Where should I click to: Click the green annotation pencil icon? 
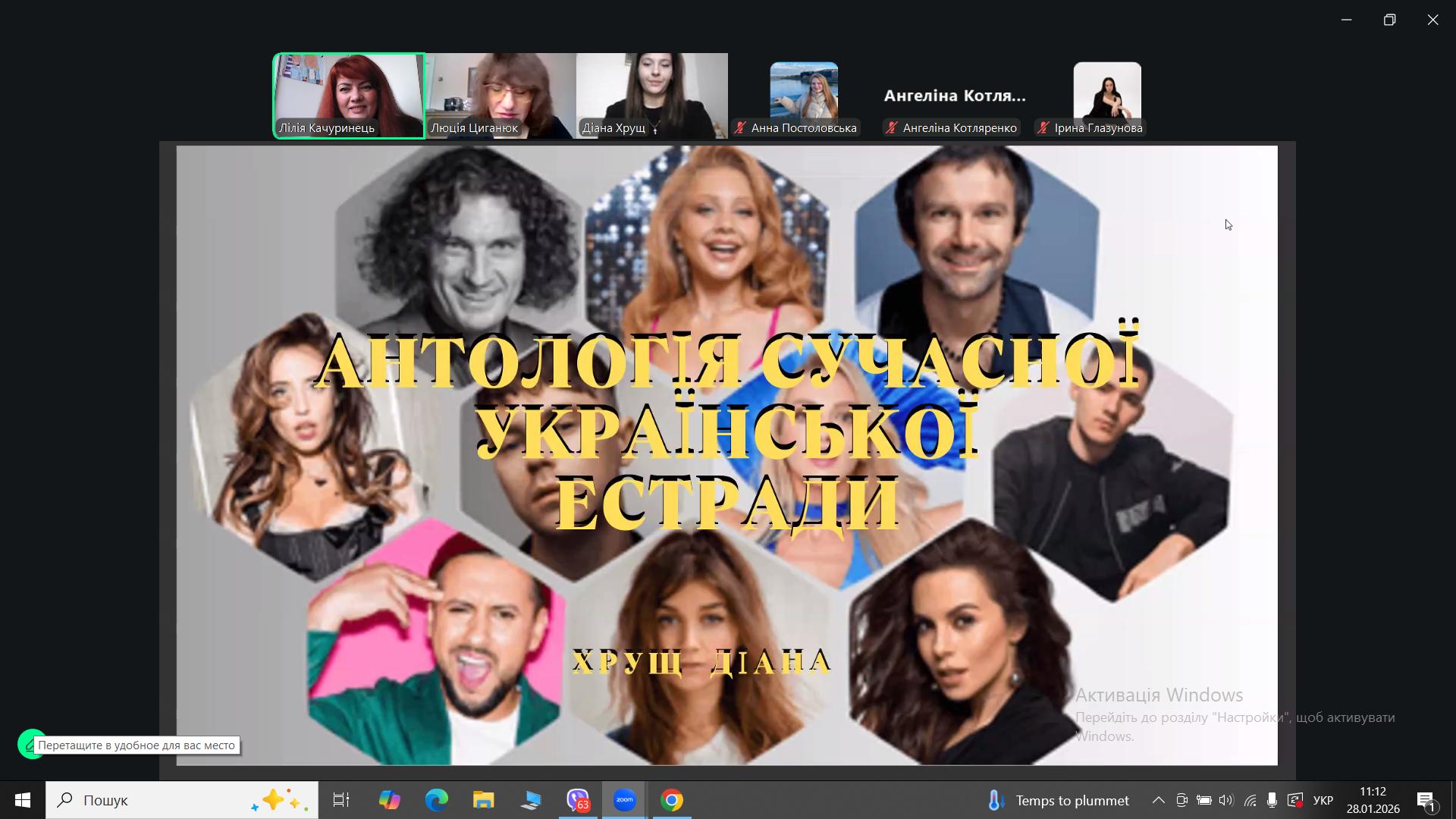tap(27, 745)
